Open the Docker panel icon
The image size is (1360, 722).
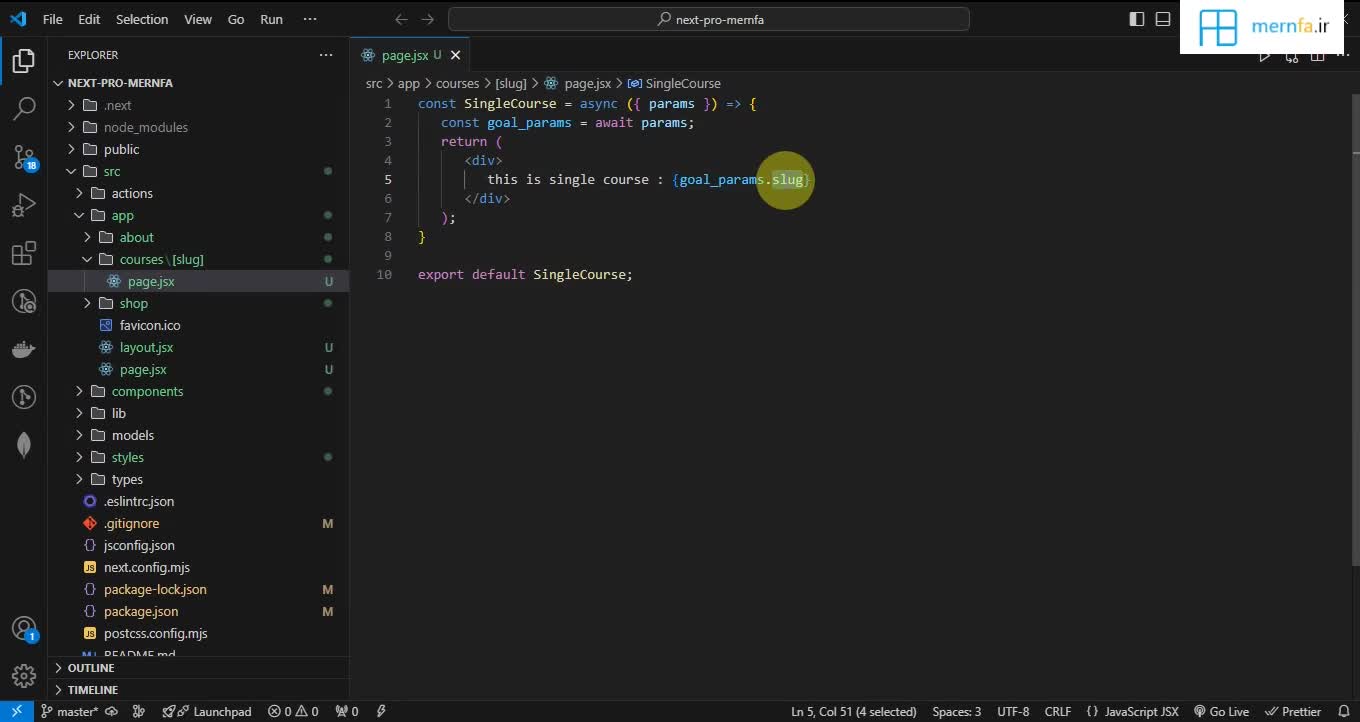click(24, 350)
